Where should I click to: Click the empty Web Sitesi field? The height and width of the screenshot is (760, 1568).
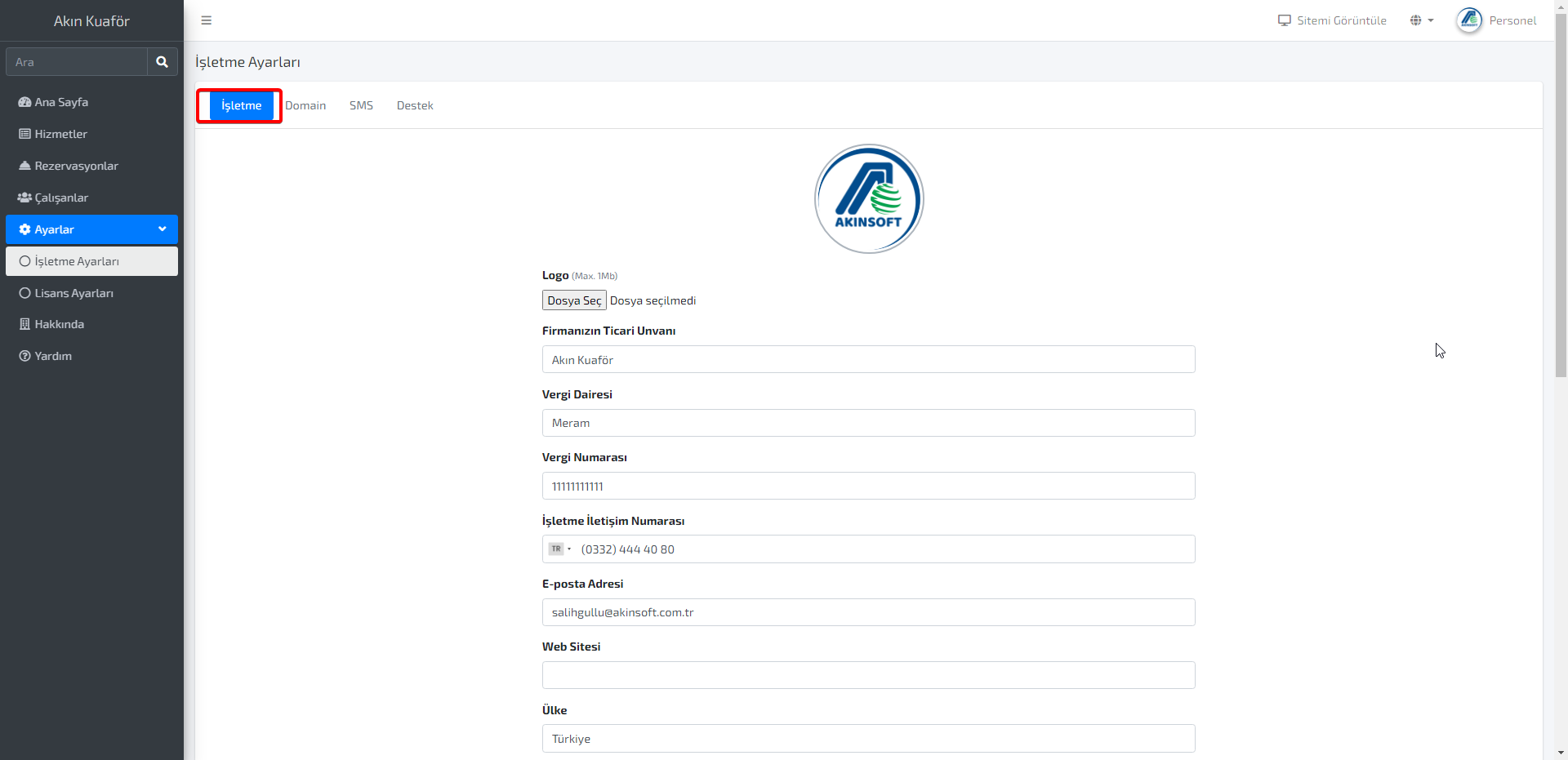(869, 675)
